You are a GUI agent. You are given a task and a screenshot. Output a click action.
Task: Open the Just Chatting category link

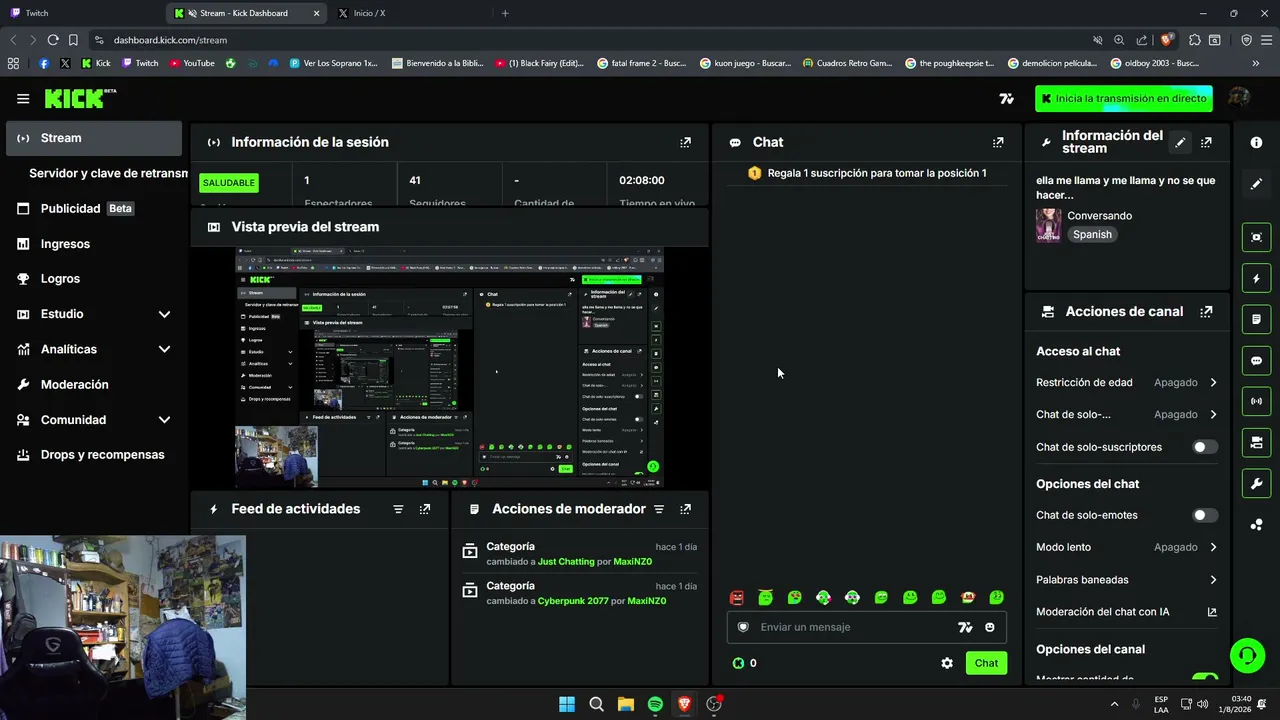click(x=566, y=562)
